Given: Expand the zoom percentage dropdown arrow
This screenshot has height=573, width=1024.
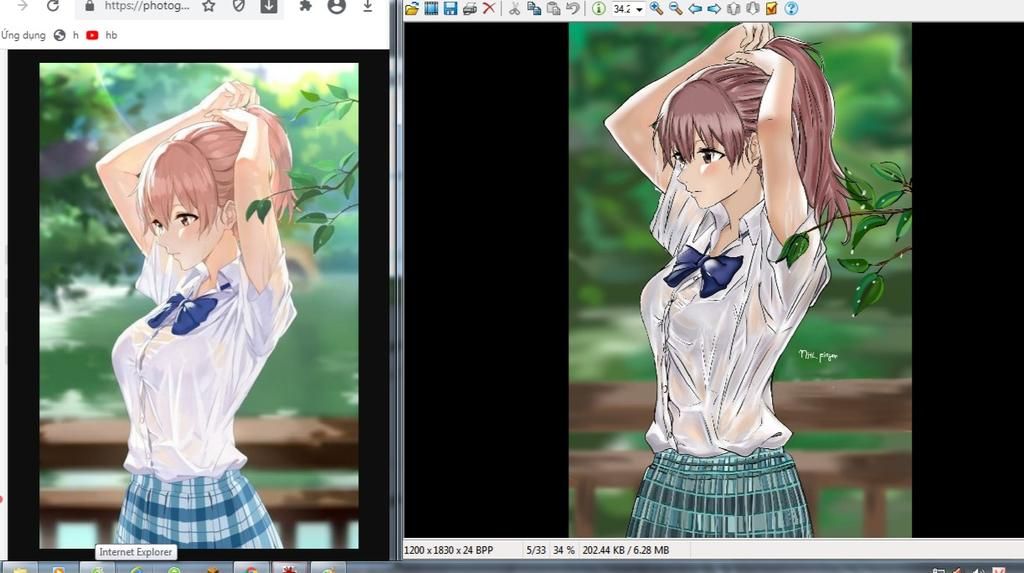Looking at the screenshot, I should 639,9.
